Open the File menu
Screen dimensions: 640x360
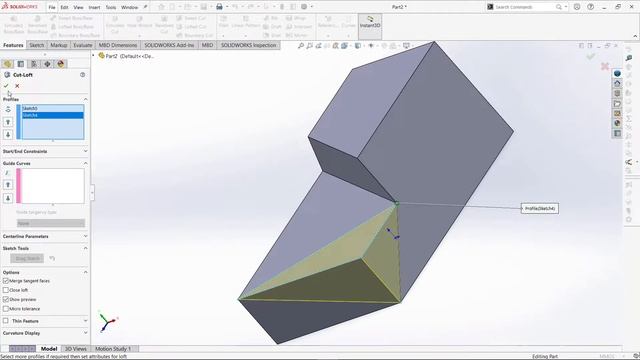52,7
